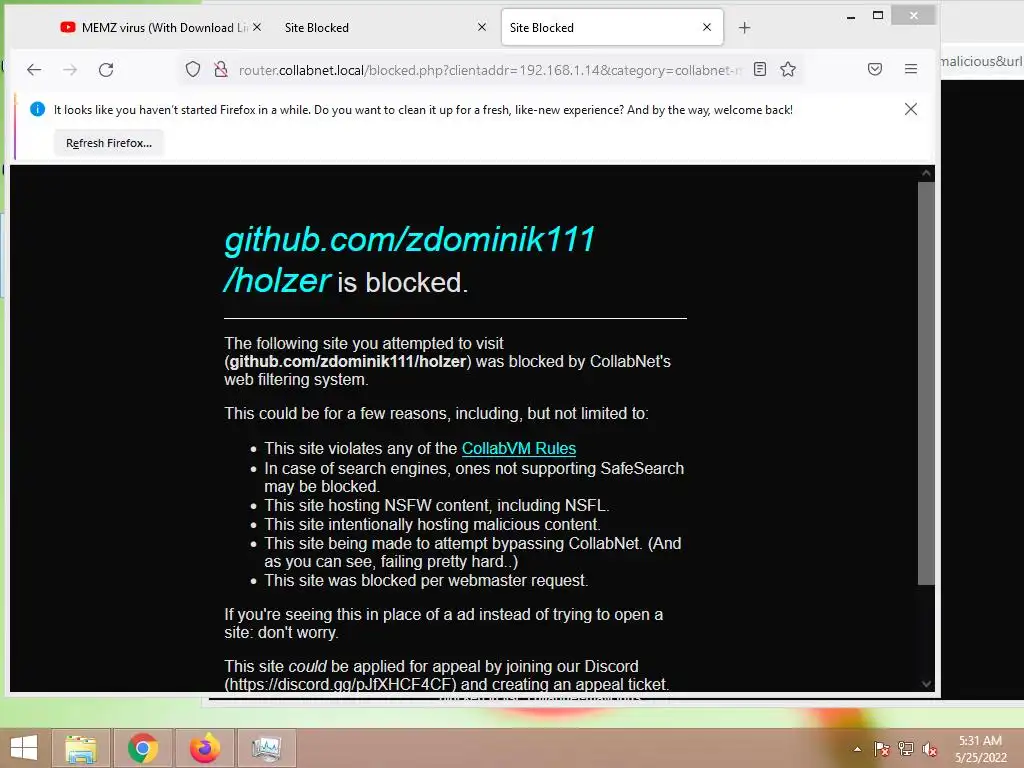Click the scrollbar down arrow
This screenshot has height=768, width=1024.
coord(926,684)
